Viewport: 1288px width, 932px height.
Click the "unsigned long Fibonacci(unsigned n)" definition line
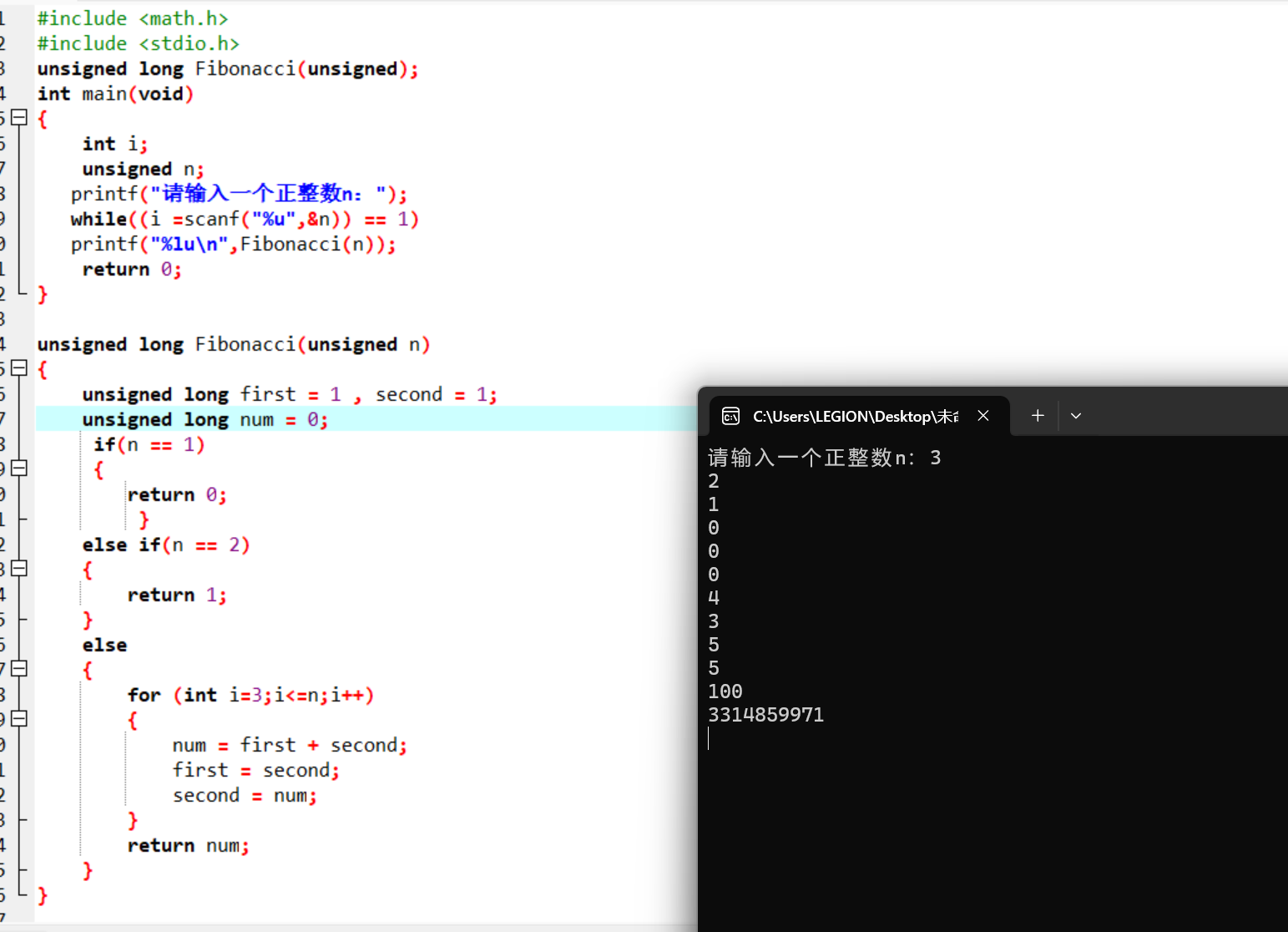click(x=234, y=344)
